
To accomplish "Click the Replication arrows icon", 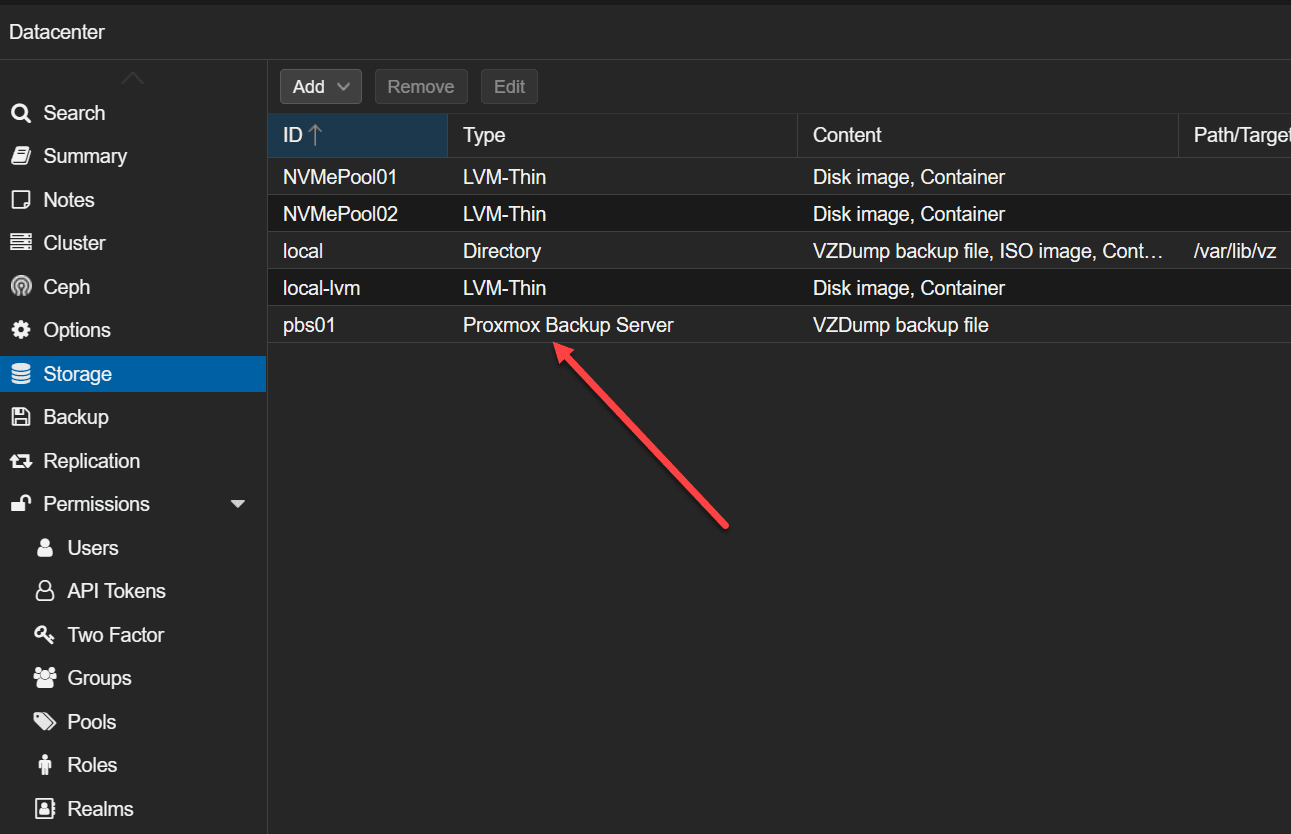I will pos(20,461).
